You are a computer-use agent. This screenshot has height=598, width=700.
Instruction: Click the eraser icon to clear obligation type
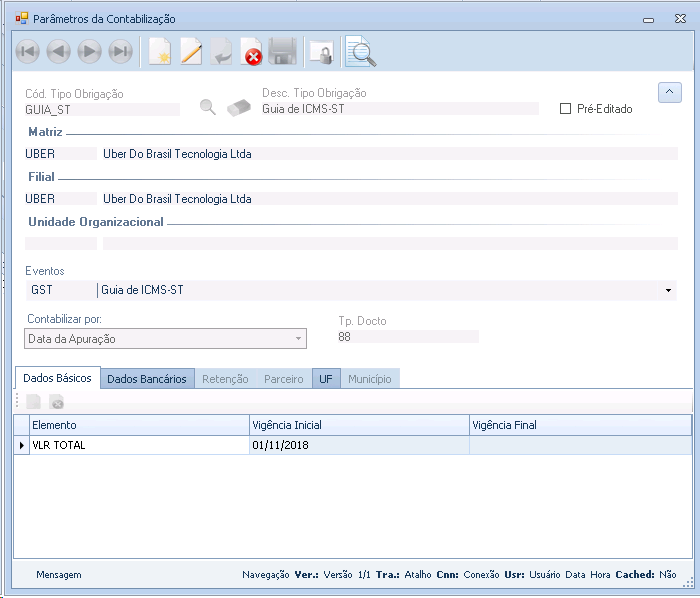pyautogui.click(x=239, y=108)
